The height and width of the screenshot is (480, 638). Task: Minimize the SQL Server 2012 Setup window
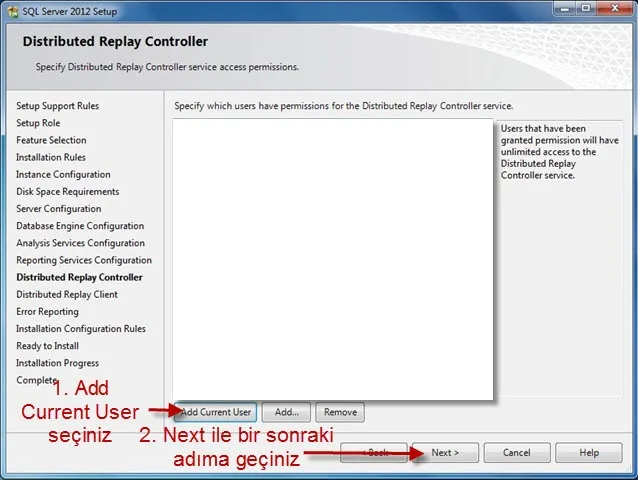click(565, 9)
